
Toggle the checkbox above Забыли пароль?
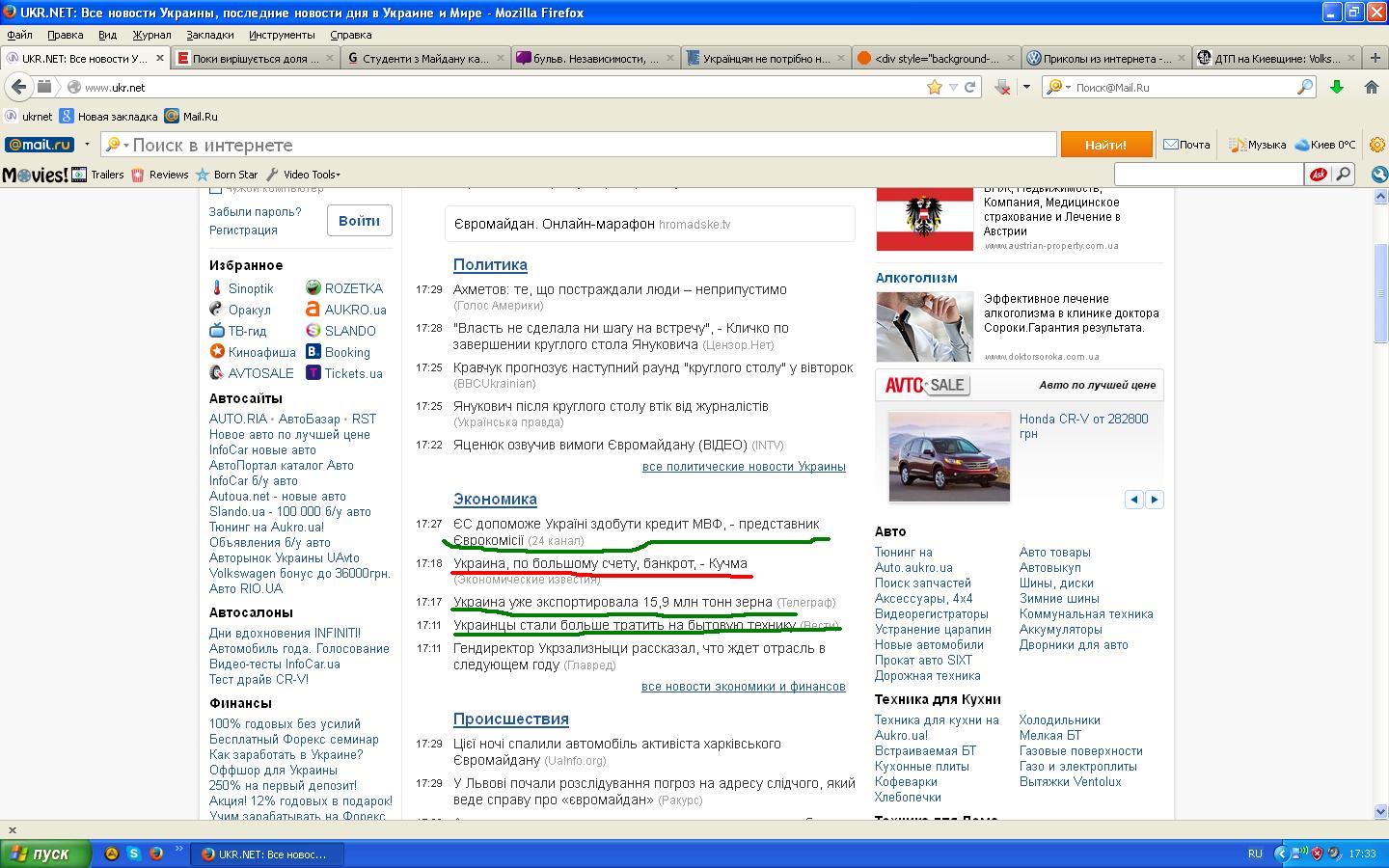pyautogui.click(x=215, y=191)
